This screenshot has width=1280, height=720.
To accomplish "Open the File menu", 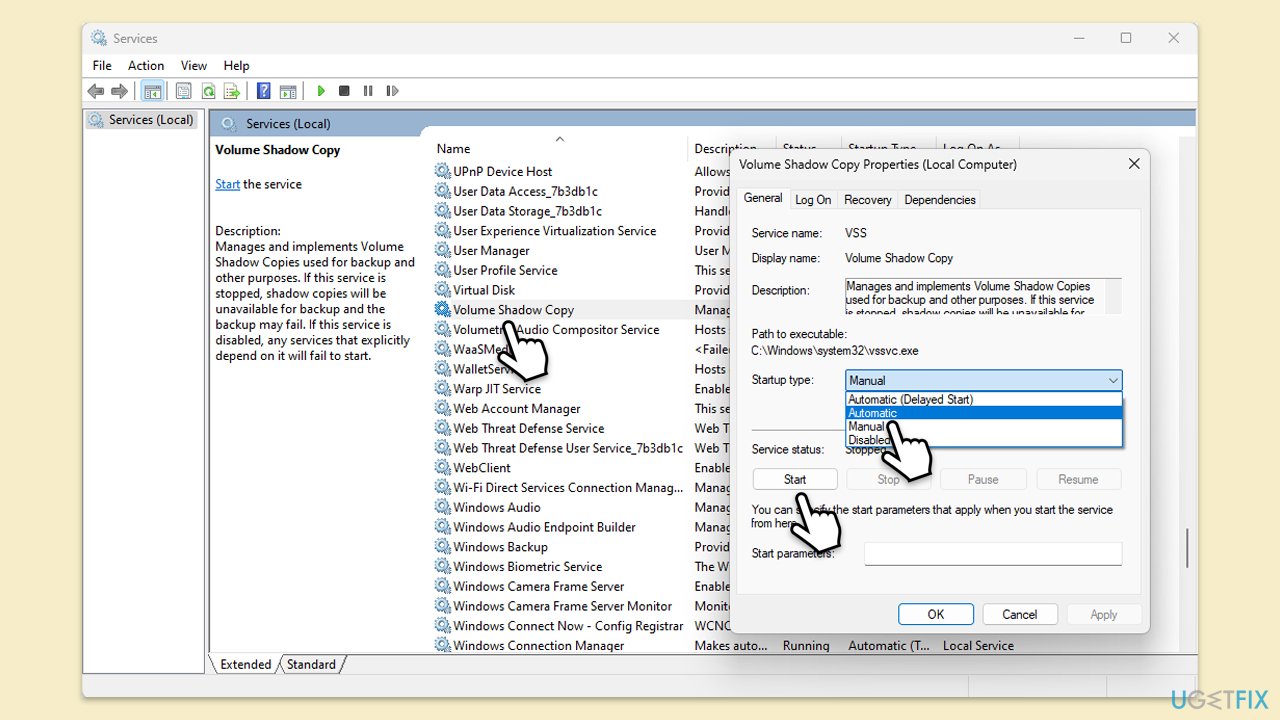I will (x=102, y=65).
